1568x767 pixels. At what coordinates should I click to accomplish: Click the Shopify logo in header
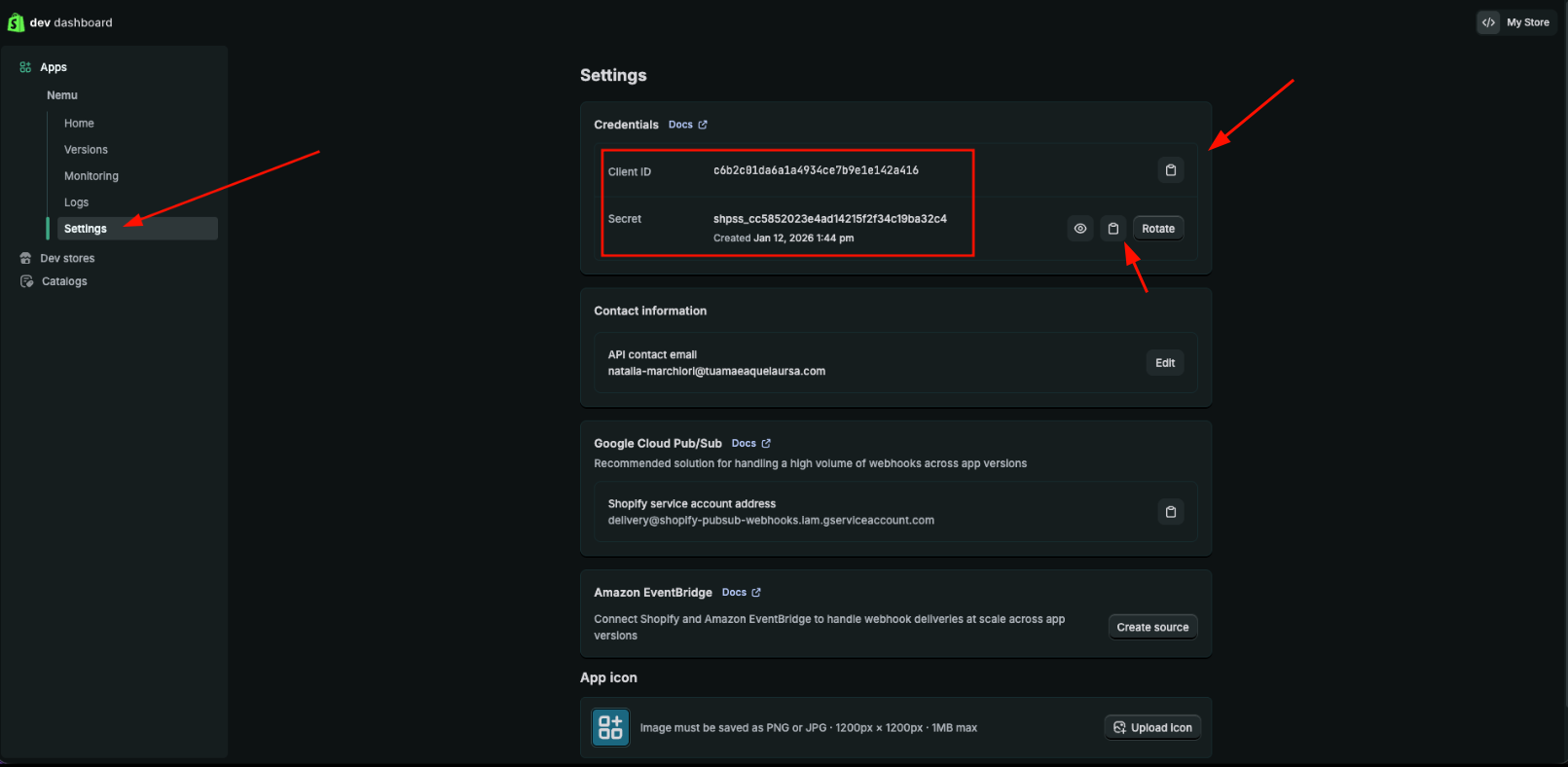[17, 22]
